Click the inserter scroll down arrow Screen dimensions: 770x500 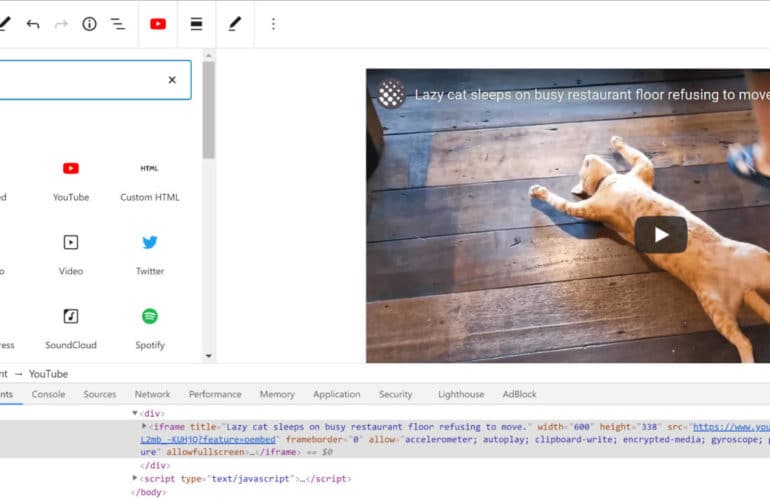pos(209,356)
